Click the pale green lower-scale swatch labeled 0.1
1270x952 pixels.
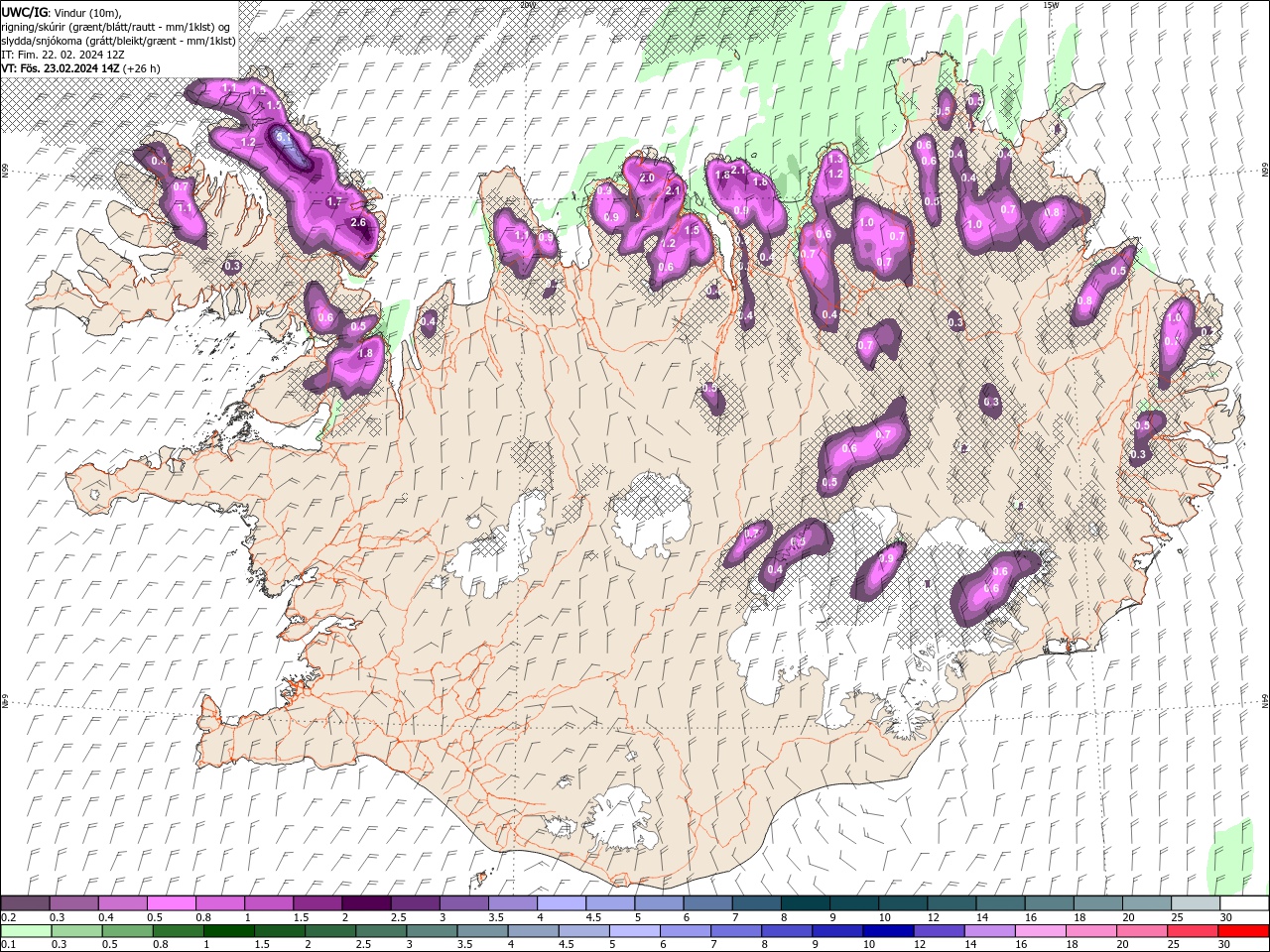(26, 931)
